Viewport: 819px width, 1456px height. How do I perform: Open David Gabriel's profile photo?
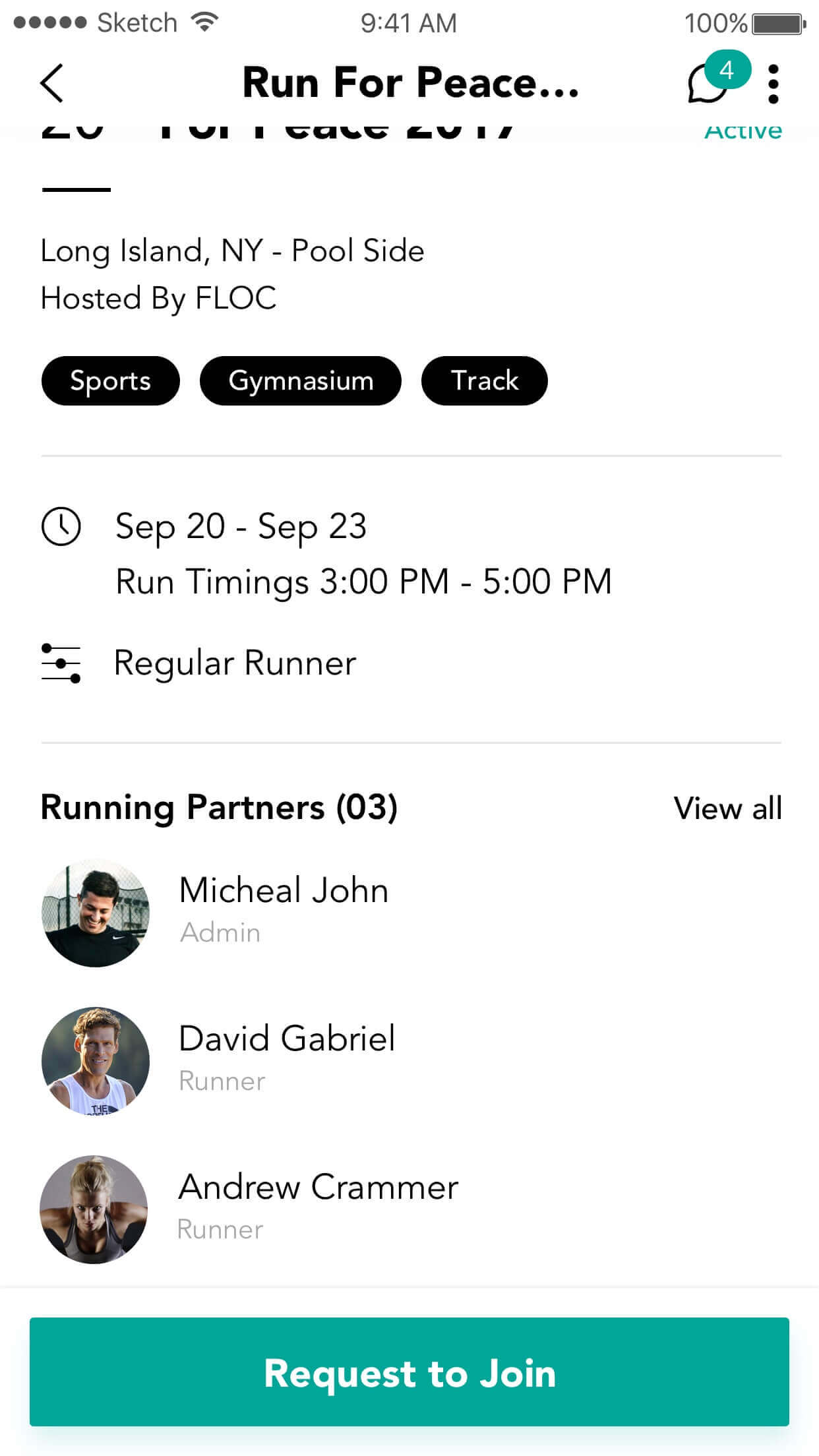tap(95, 1061)
